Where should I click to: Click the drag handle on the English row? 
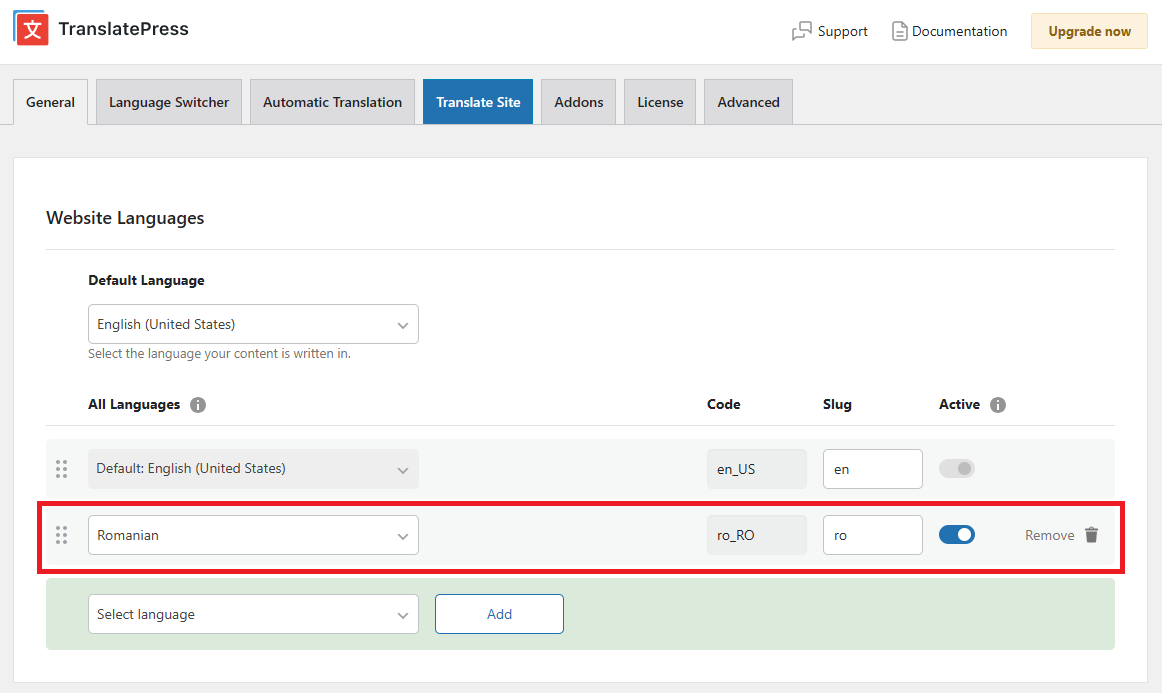pyautogui.click(x=61, y=468)
